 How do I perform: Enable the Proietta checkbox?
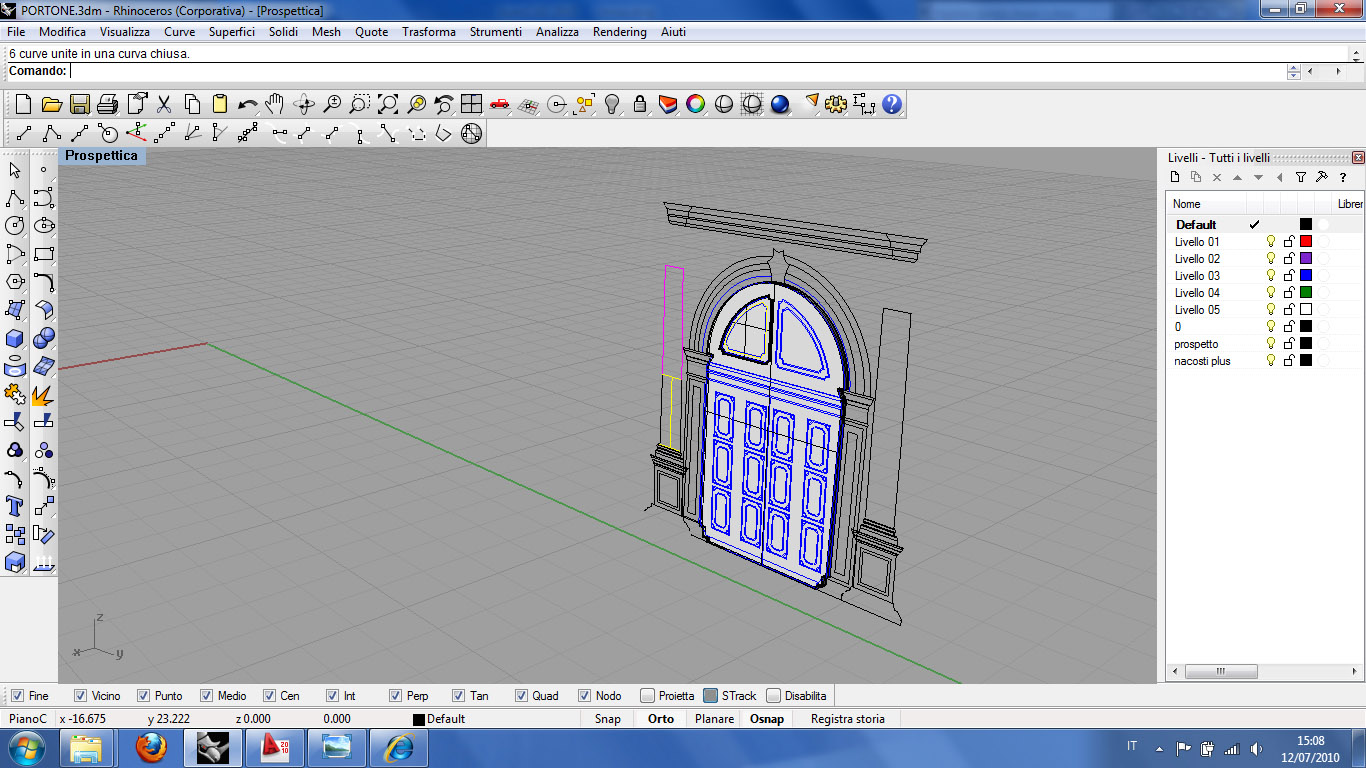(647, 696)
